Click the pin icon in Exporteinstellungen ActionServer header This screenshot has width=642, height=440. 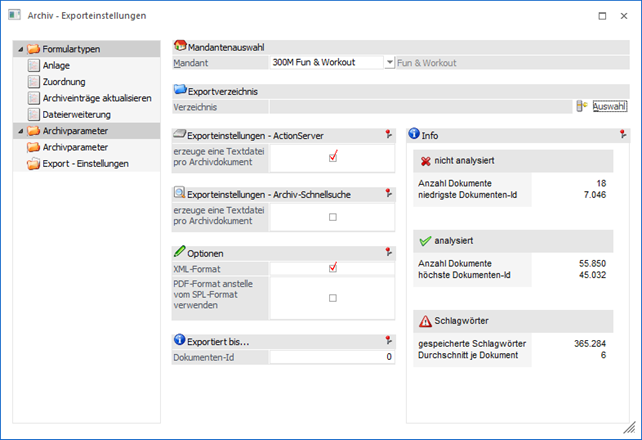point(388,134)
